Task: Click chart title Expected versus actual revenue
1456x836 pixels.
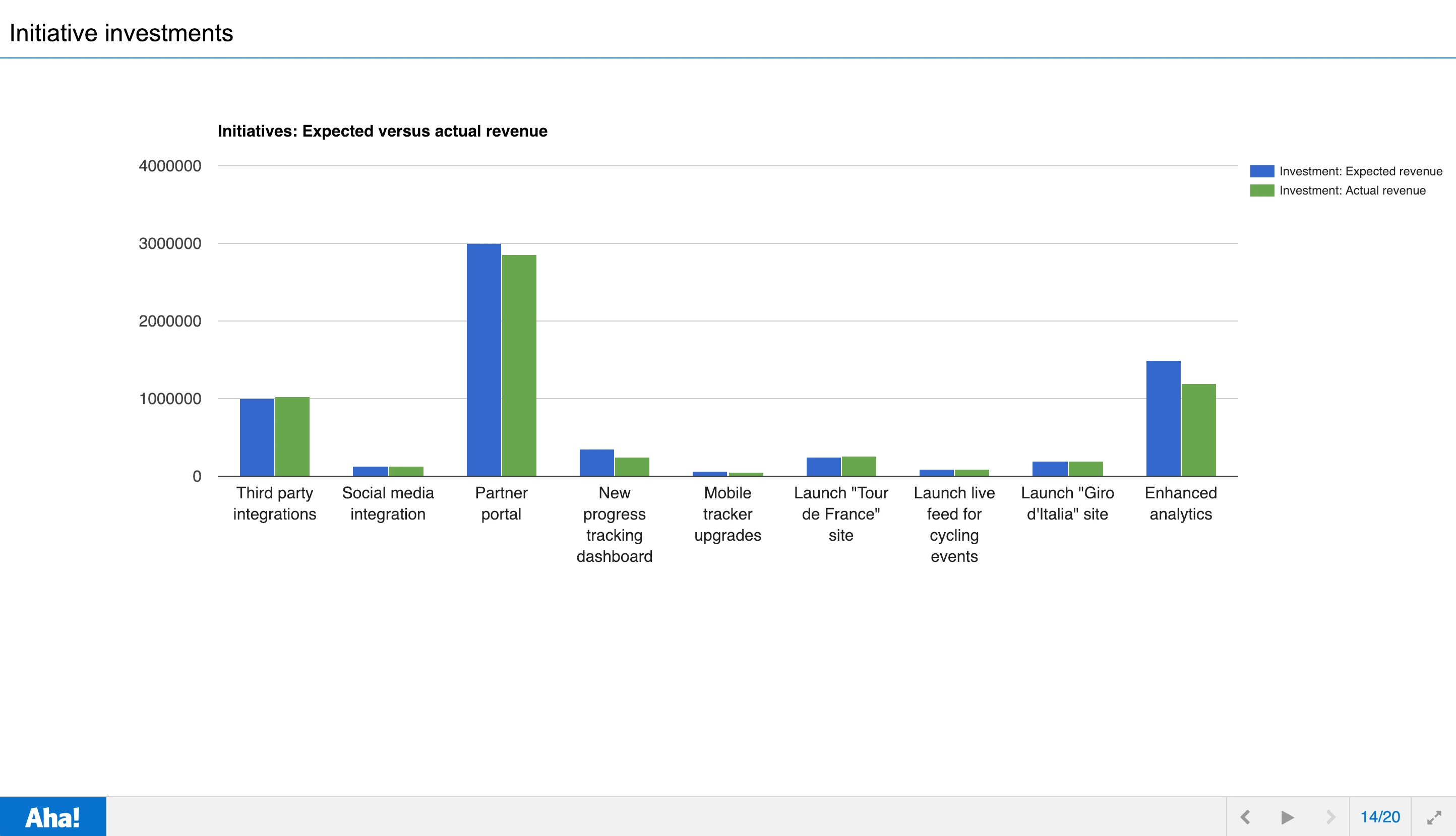Action: [382, 132]
